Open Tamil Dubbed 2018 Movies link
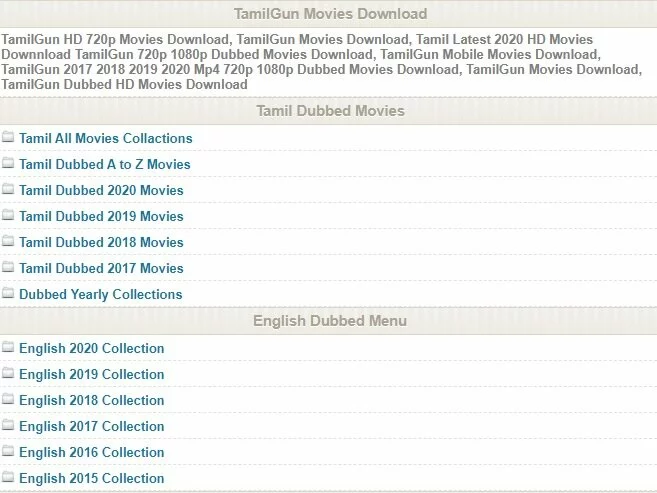 pos(101,242)
